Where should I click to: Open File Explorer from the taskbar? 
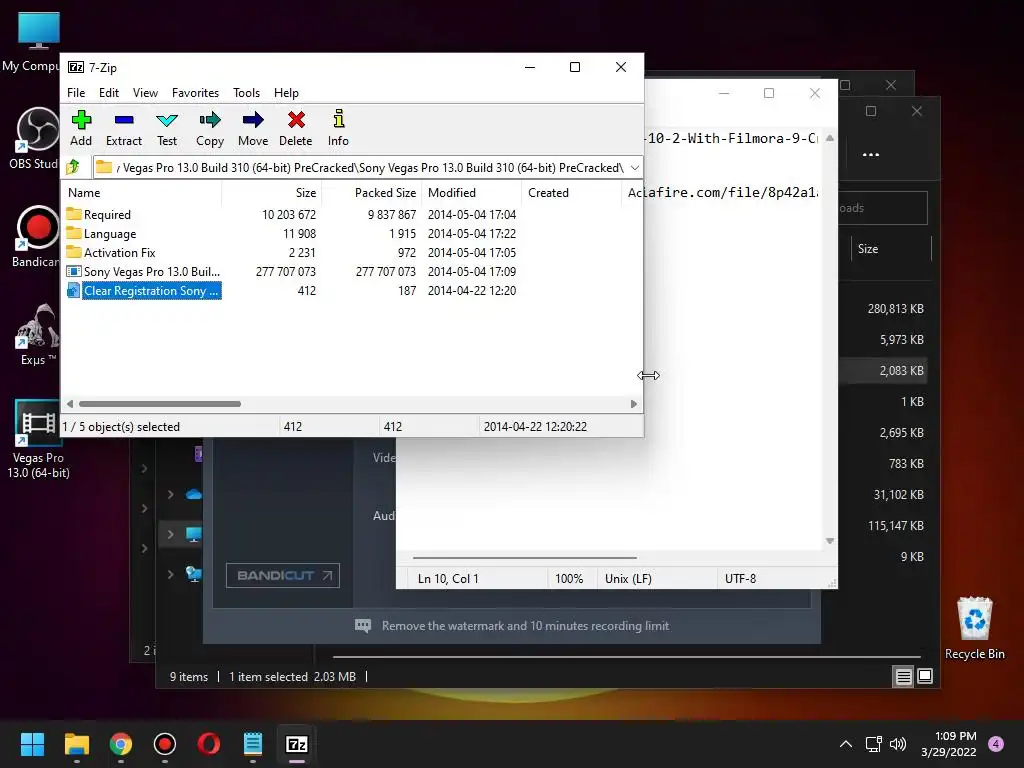[76, 744]
